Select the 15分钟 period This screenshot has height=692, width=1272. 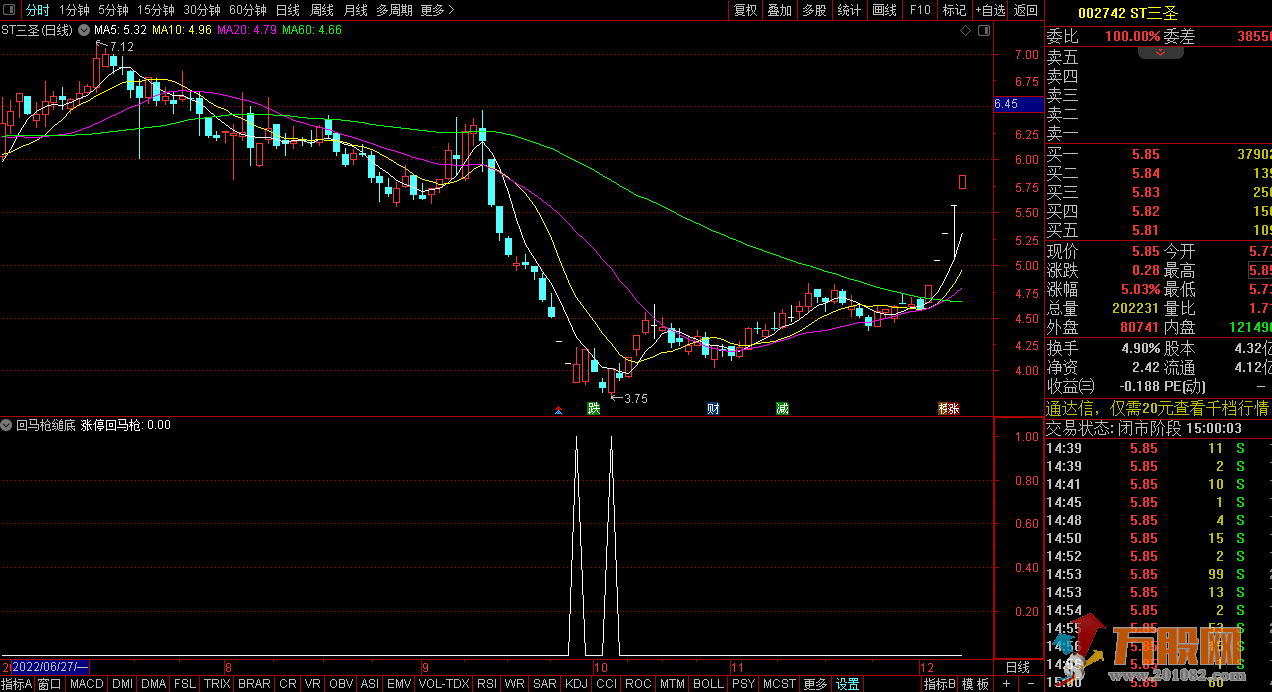click(x=156, y=10)
